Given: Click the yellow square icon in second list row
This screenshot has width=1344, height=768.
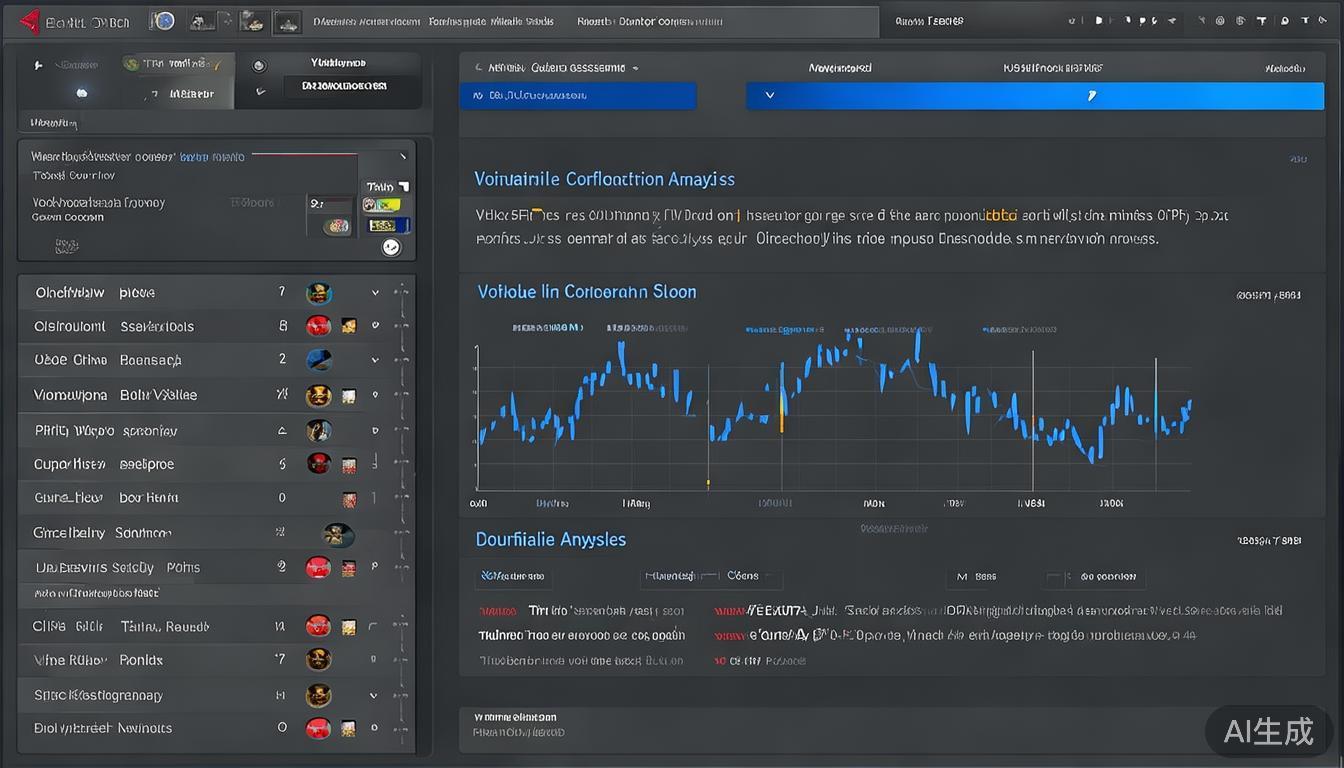Looking at the screenshot, I should click(349, 326).
